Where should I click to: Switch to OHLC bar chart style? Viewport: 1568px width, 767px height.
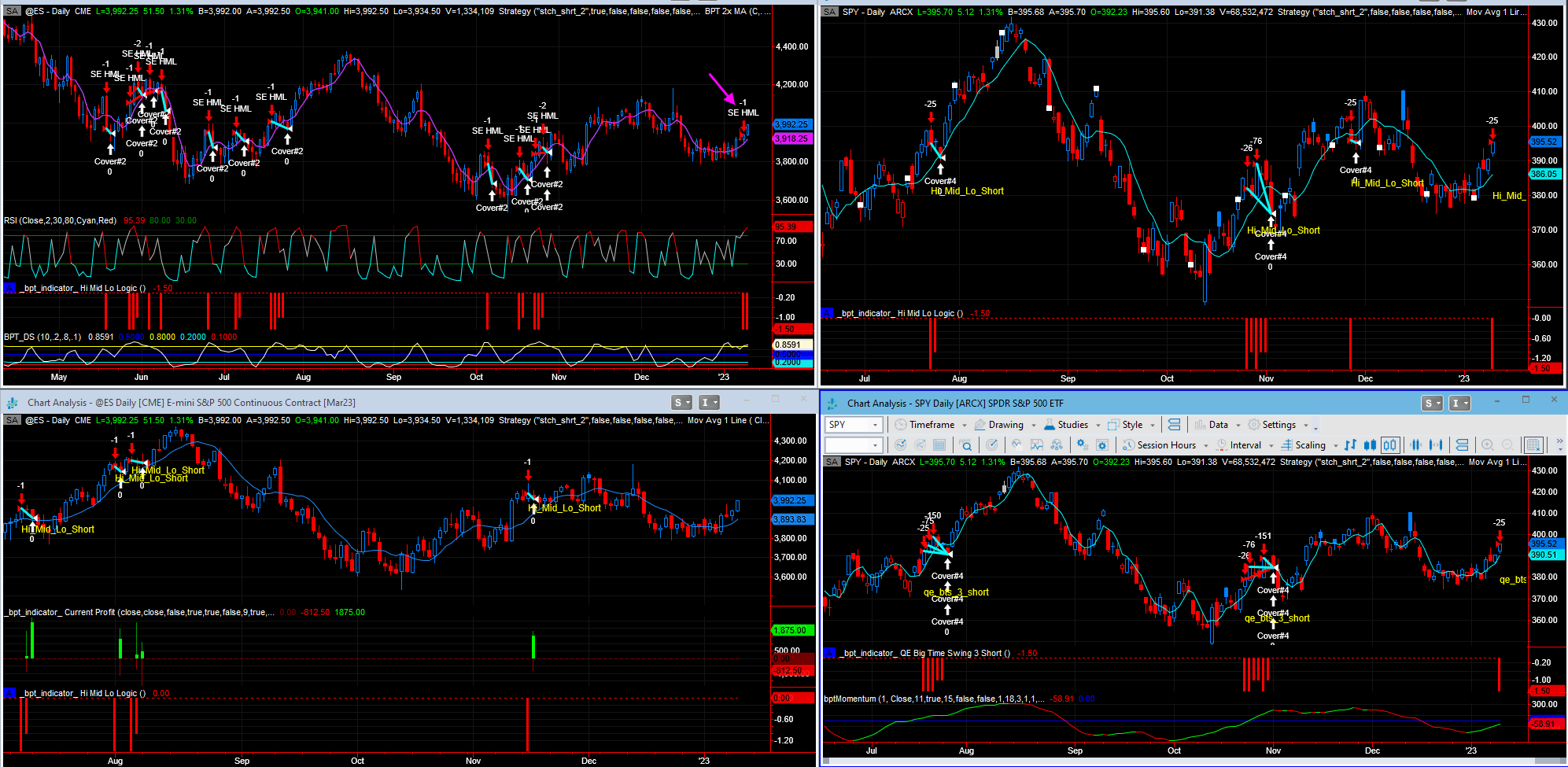1350,445
